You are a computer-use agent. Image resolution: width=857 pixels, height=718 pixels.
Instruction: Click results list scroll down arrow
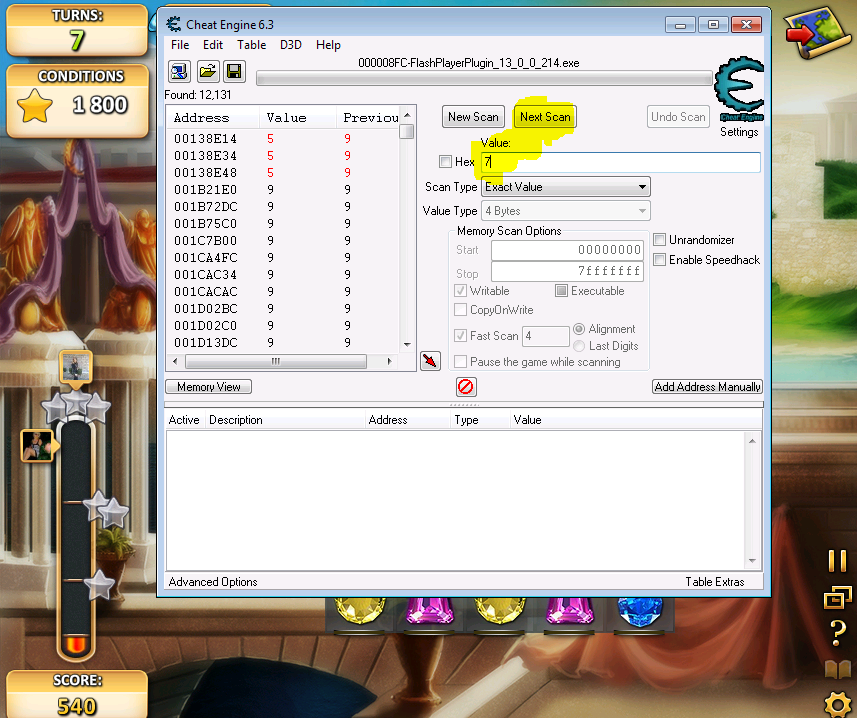[x=407, y=345]
